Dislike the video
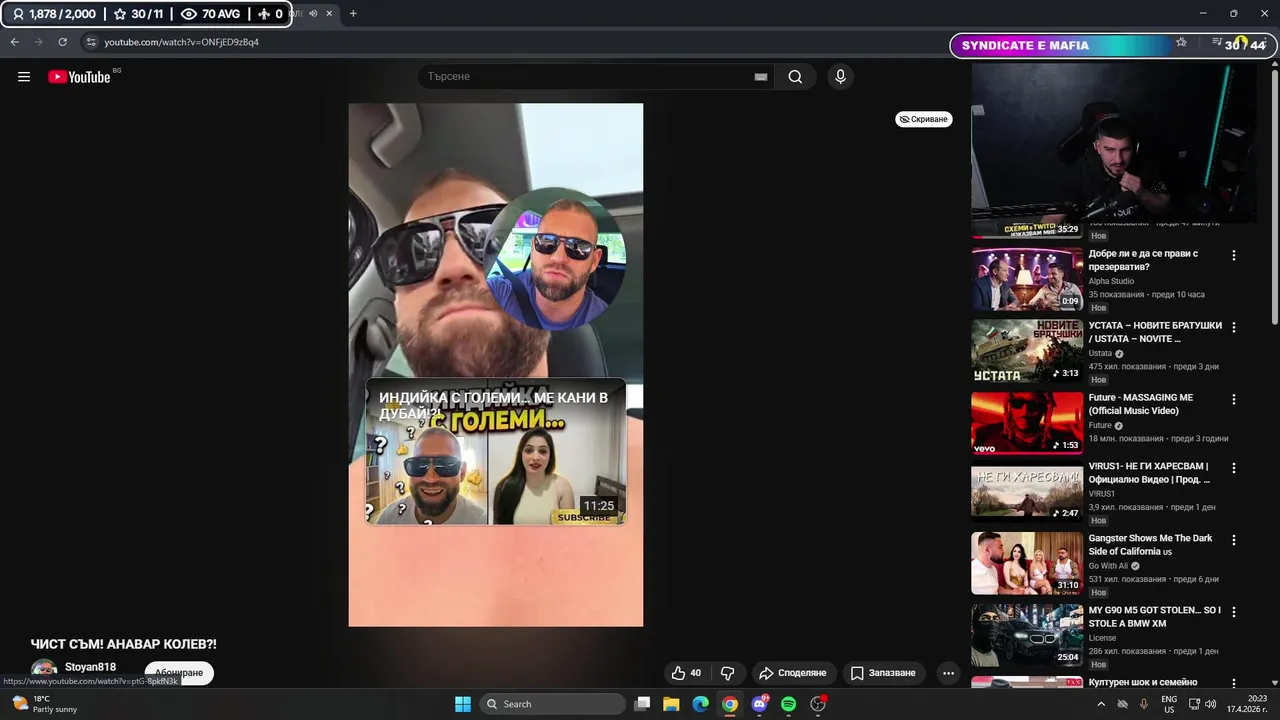 pyautogui.click(x=728, y=673)
